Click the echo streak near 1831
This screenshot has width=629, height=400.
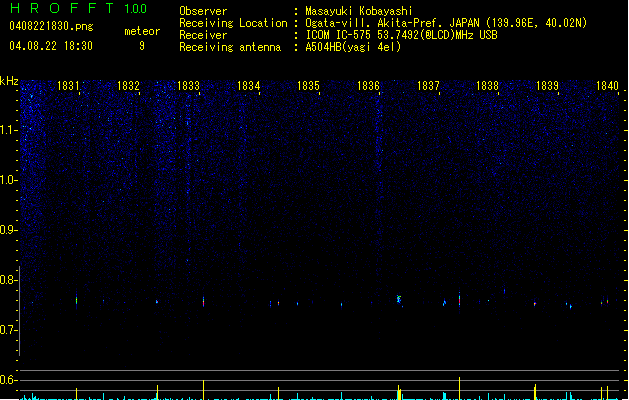[76, 301]
